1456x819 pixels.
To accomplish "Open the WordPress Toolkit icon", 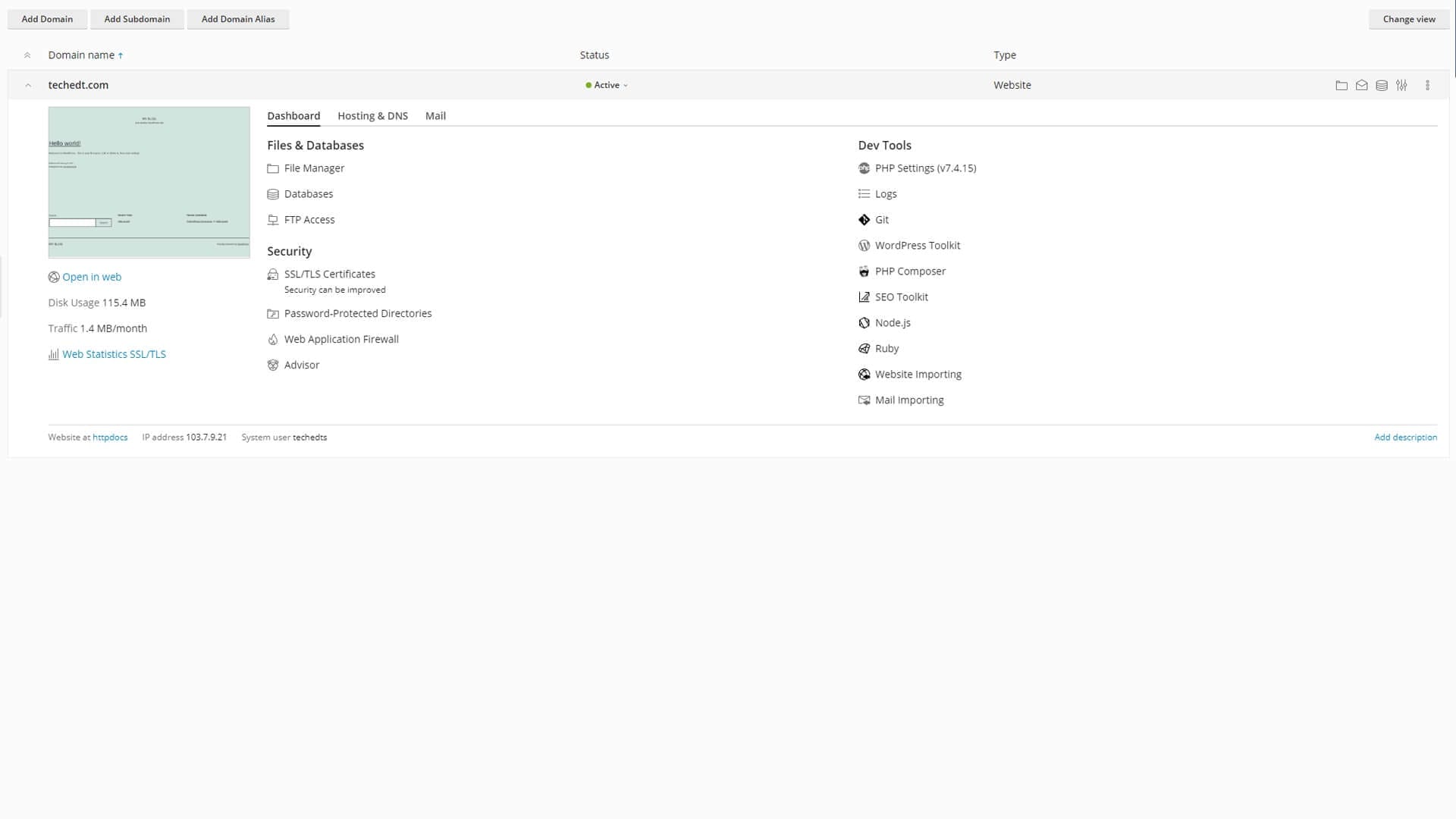I will (864, 246).
